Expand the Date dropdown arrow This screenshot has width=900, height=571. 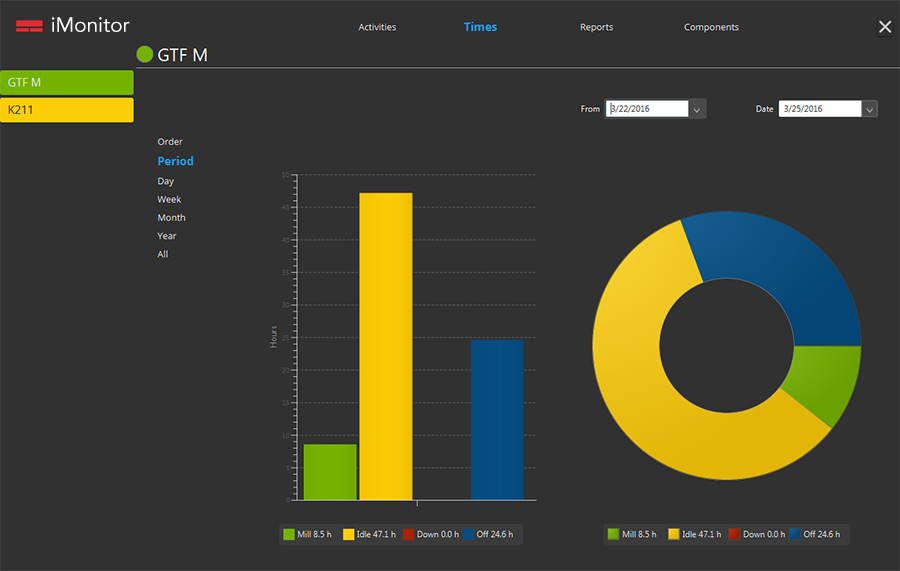869,109
